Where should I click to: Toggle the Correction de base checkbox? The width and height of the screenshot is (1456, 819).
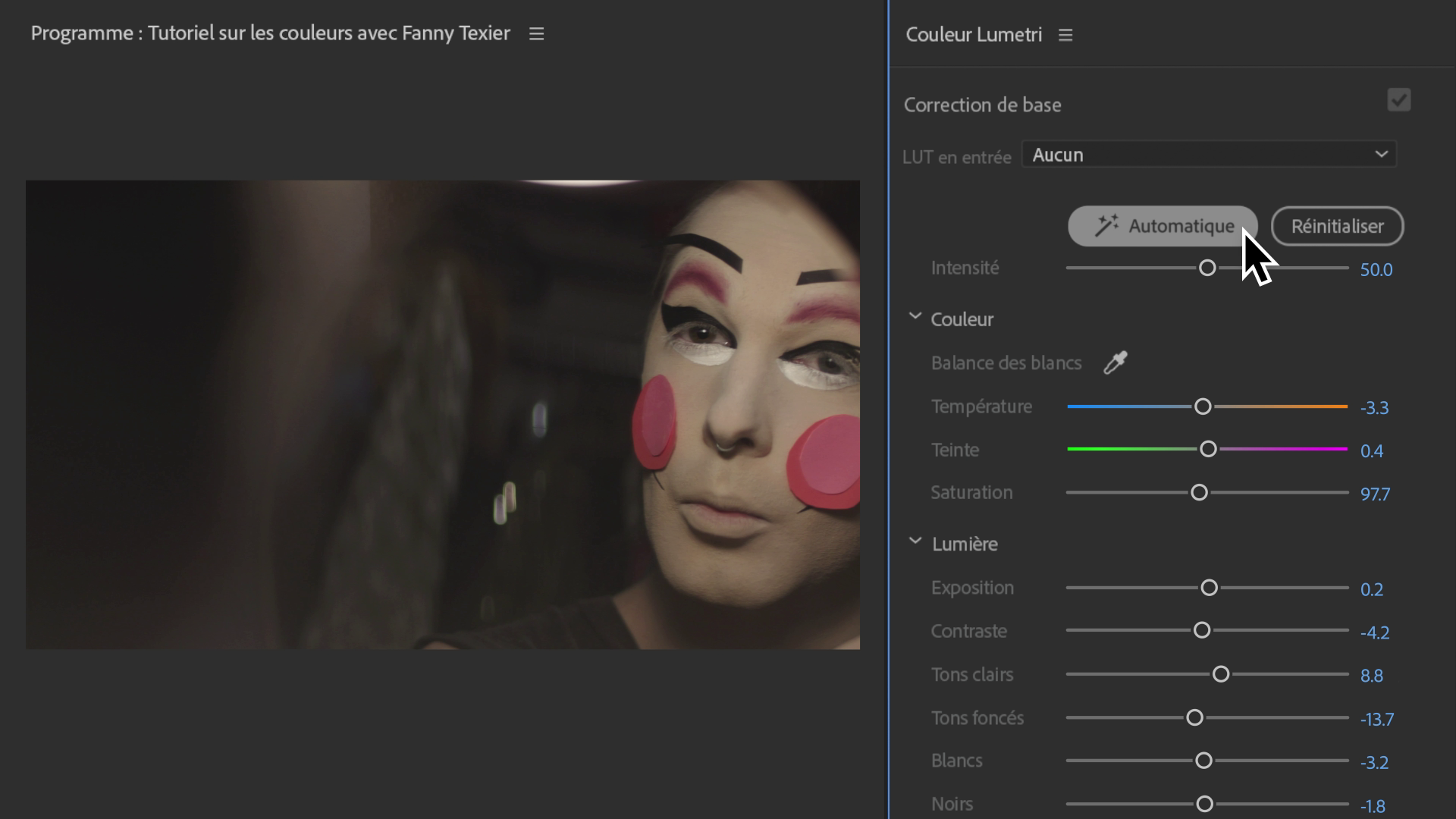coord(1398,100)
